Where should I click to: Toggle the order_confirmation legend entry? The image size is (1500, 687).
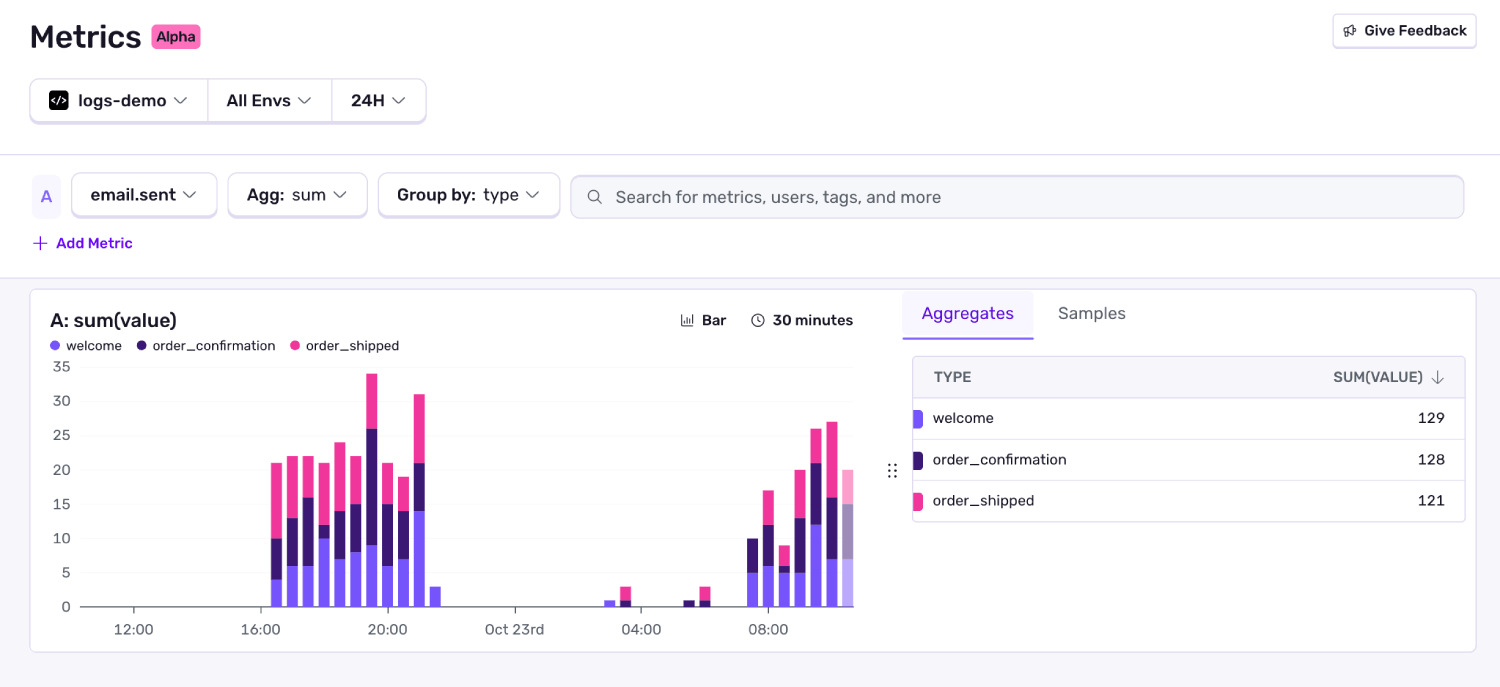[x=205, y=345]
